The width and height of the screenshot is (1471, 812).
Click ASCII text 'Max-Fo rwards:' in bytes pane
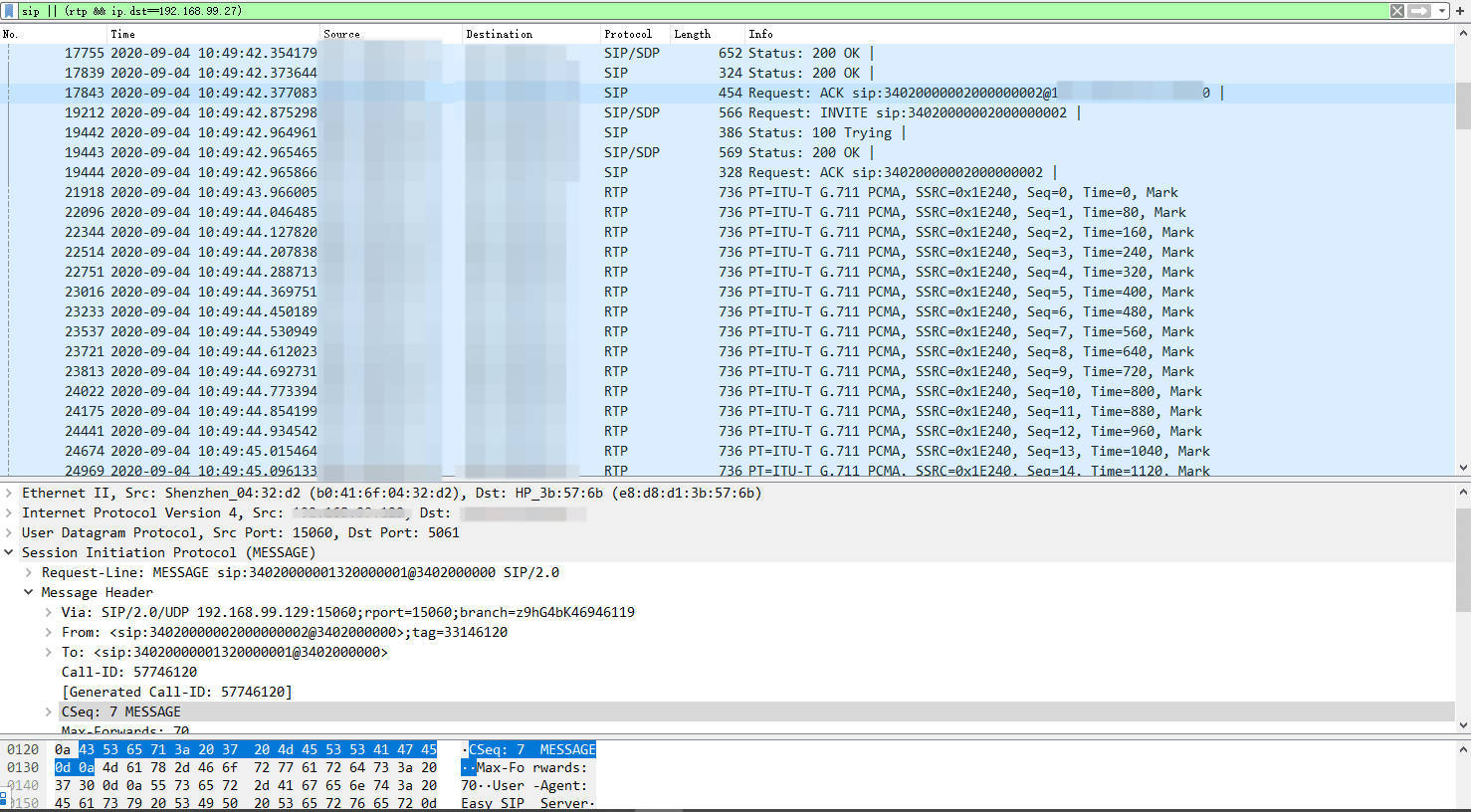[532, 767]
